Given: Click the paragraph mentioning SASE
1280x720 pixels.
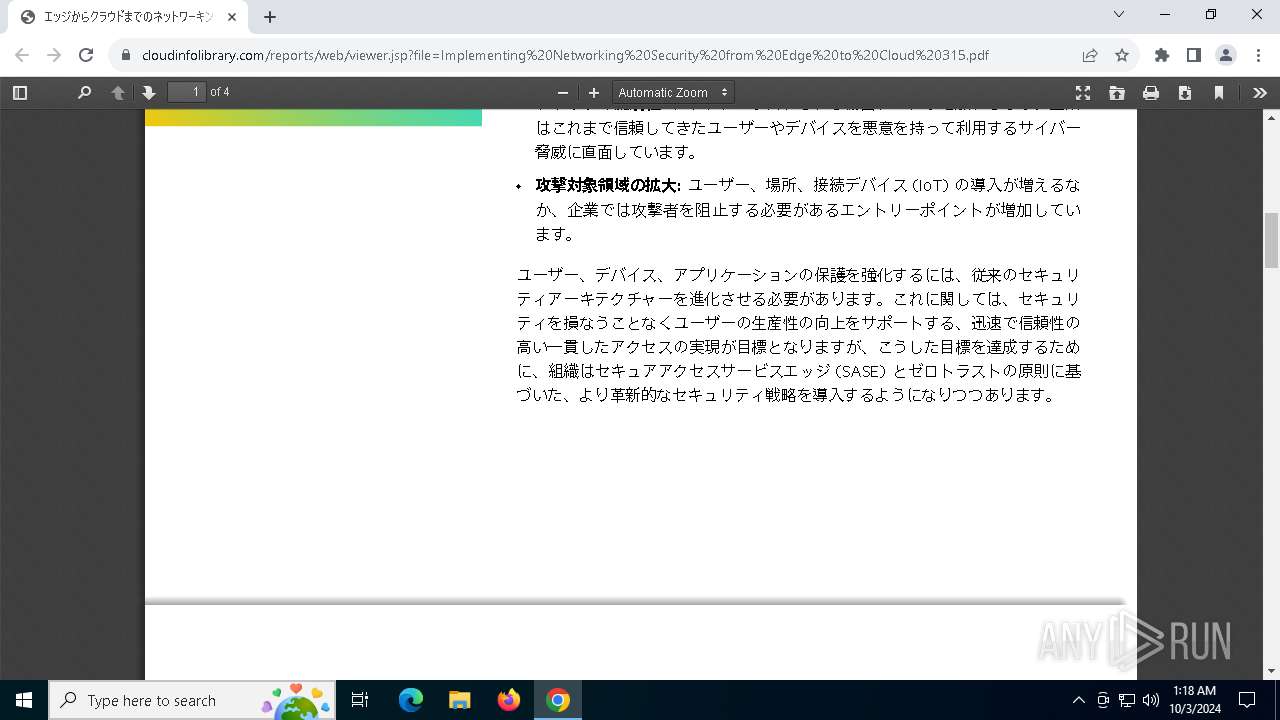Looking at the screenshot, I should (x=799, y=335).
